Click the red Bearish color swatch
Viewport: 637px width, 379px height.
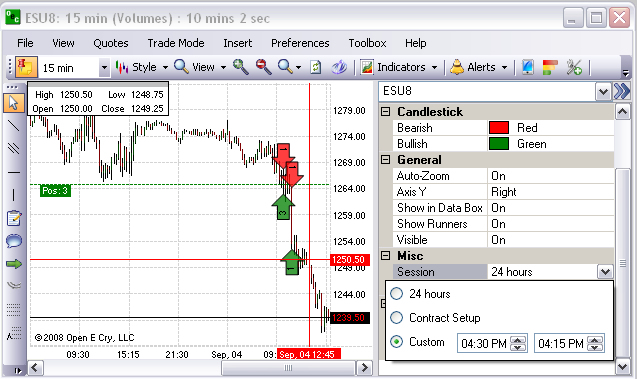point(499,128)
